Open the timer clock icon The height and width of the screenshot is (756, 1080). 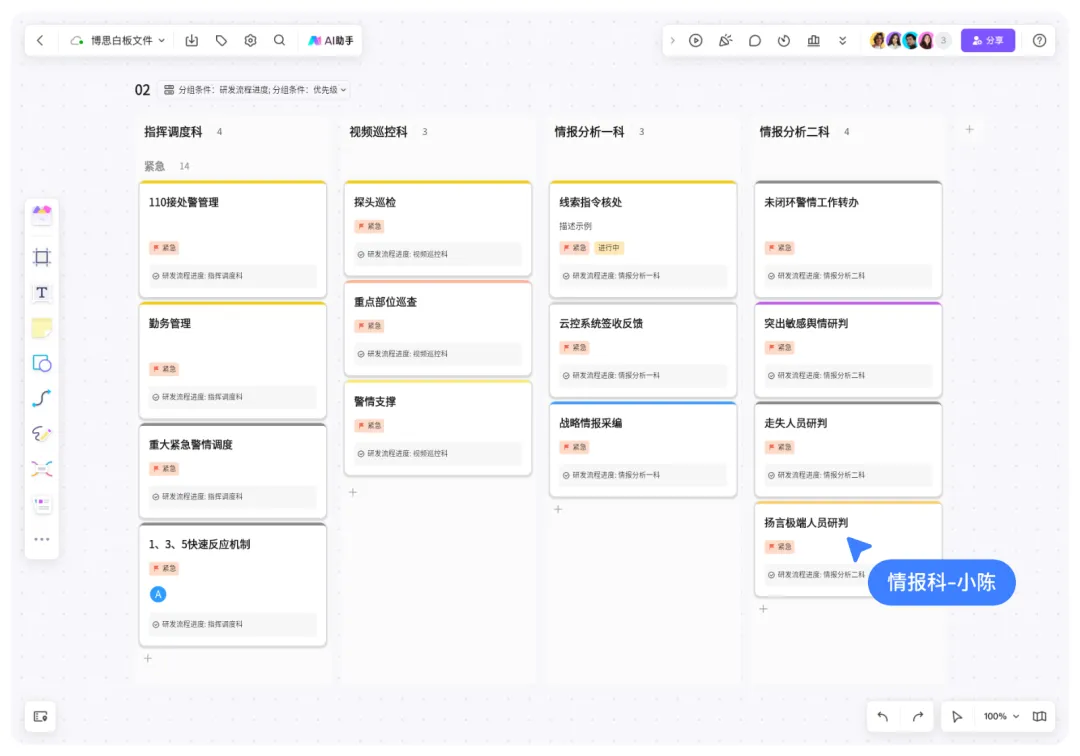click(x=784, y=41)
